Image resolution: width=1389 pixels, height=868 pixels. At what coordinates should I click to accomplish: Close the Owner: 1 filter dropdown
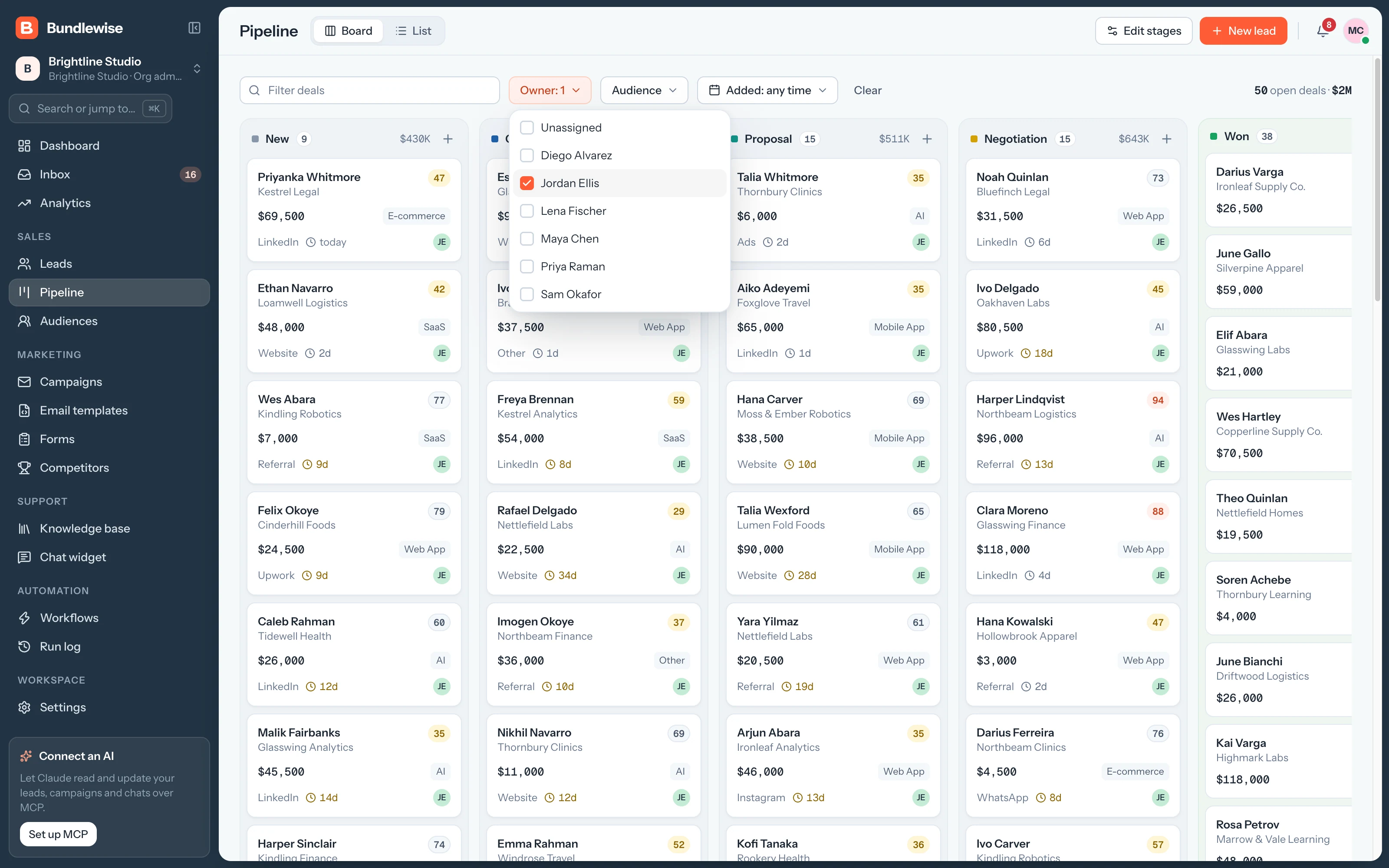(x=550, y=90)
